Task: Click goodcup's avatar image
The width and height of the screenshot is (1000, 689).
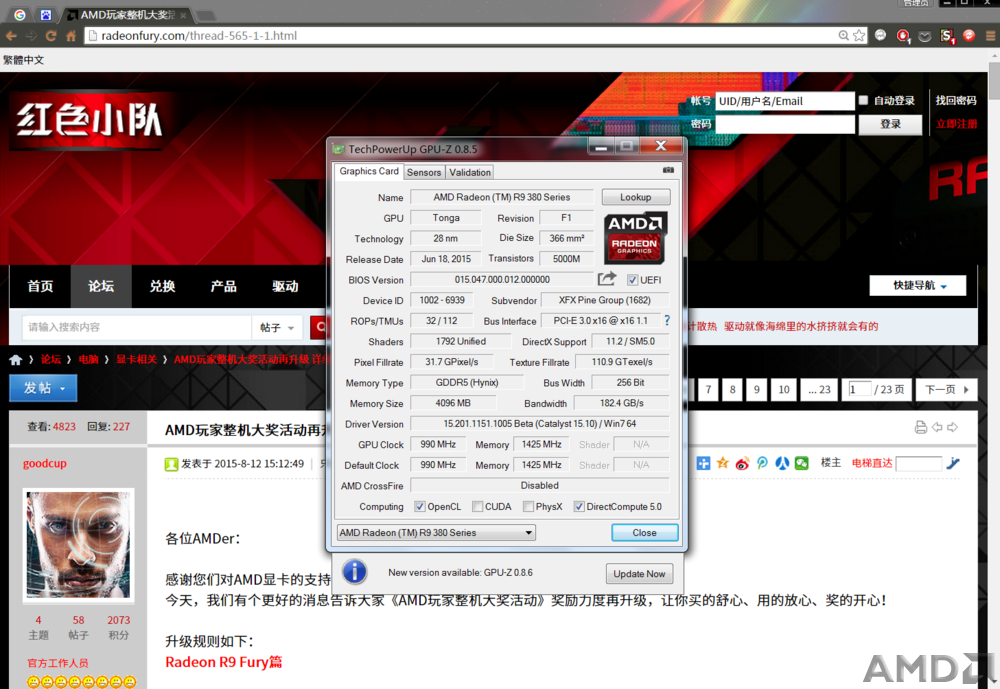Action: click(x=78, y=545)
